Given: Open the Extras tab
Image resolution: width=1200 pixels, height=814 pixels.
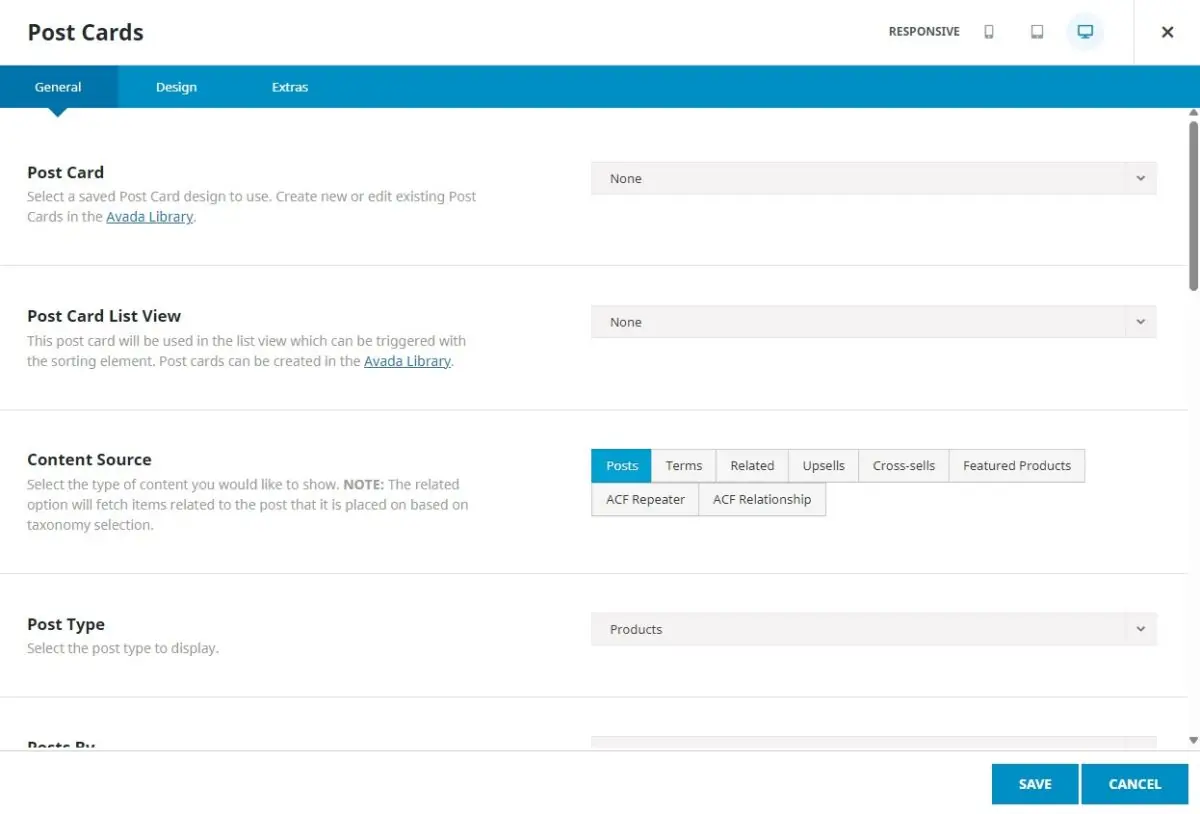Looking at the screenshot, I should [290, 87].
